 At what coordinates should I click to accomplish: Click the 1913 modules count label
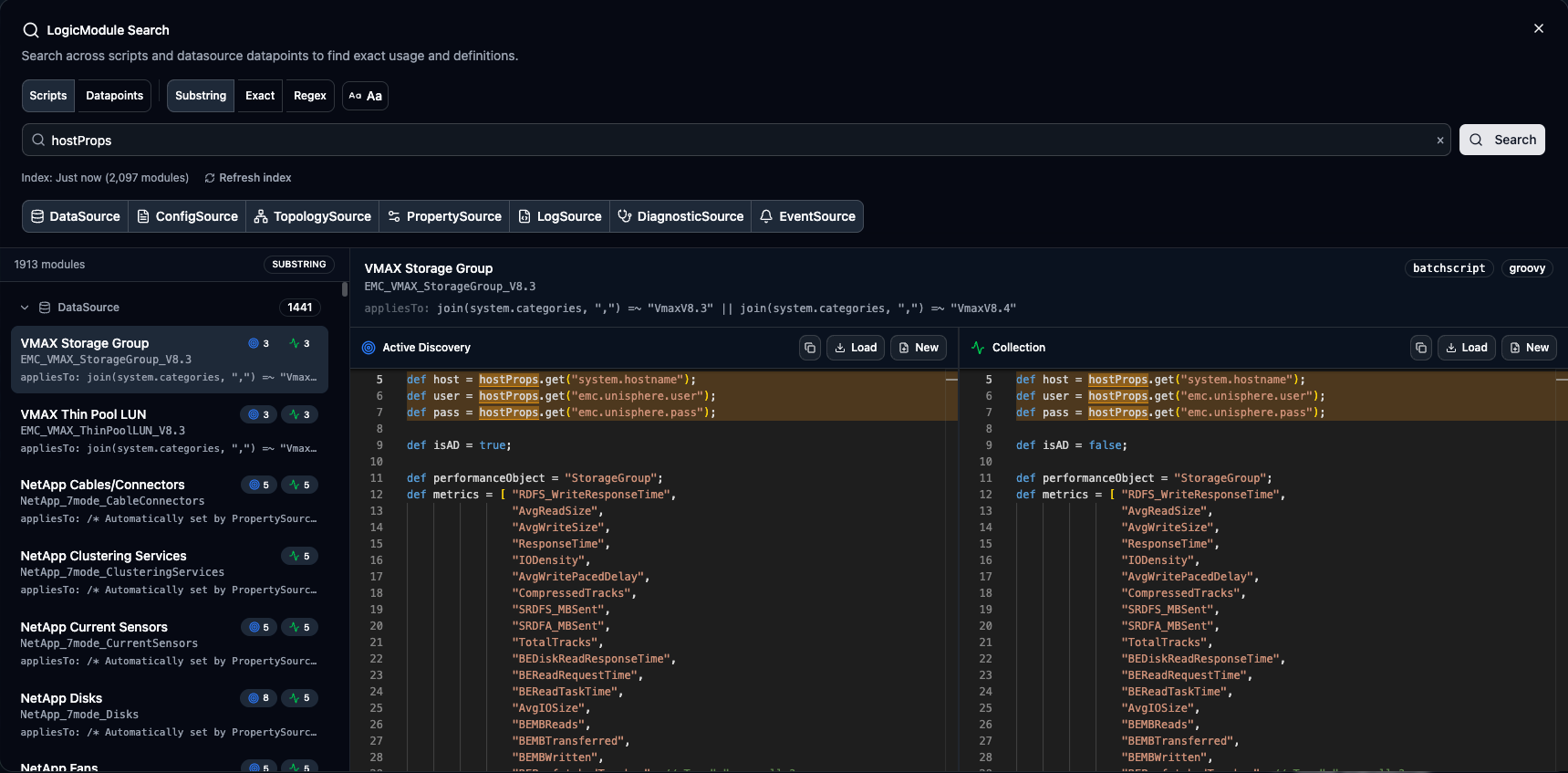tap(49, 265)
